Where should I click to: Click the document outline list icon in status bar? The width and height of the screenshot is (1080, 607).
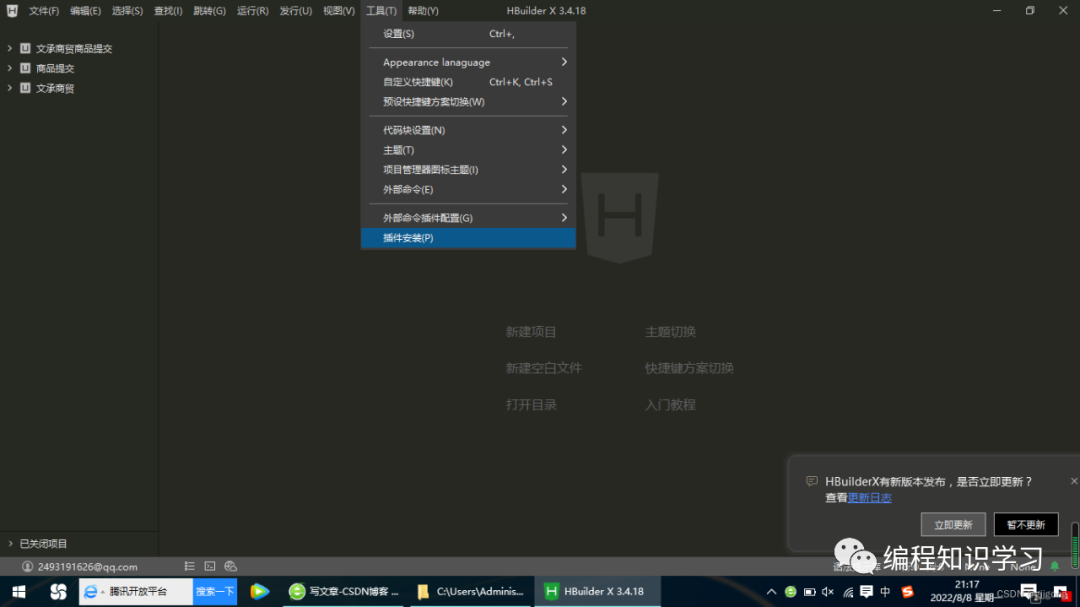point(188,566)
